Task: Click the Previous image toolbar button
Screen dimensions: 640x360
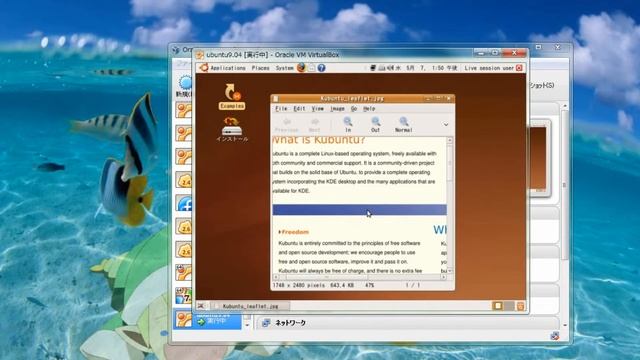Action: 287,124
